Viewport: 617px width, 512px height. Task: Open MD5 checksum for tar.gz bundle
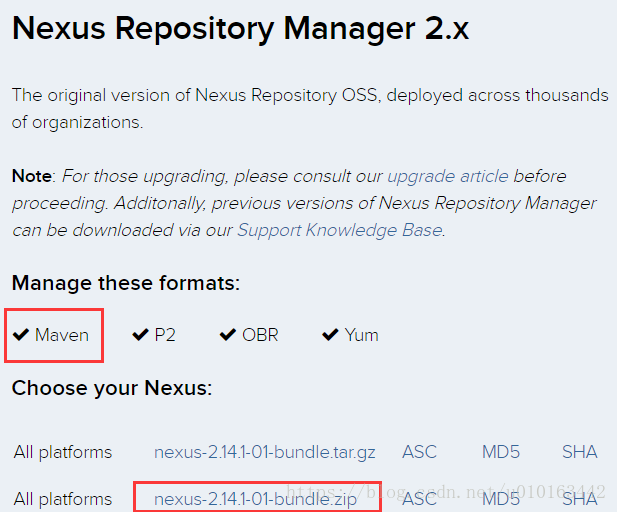tap(501, 452)
